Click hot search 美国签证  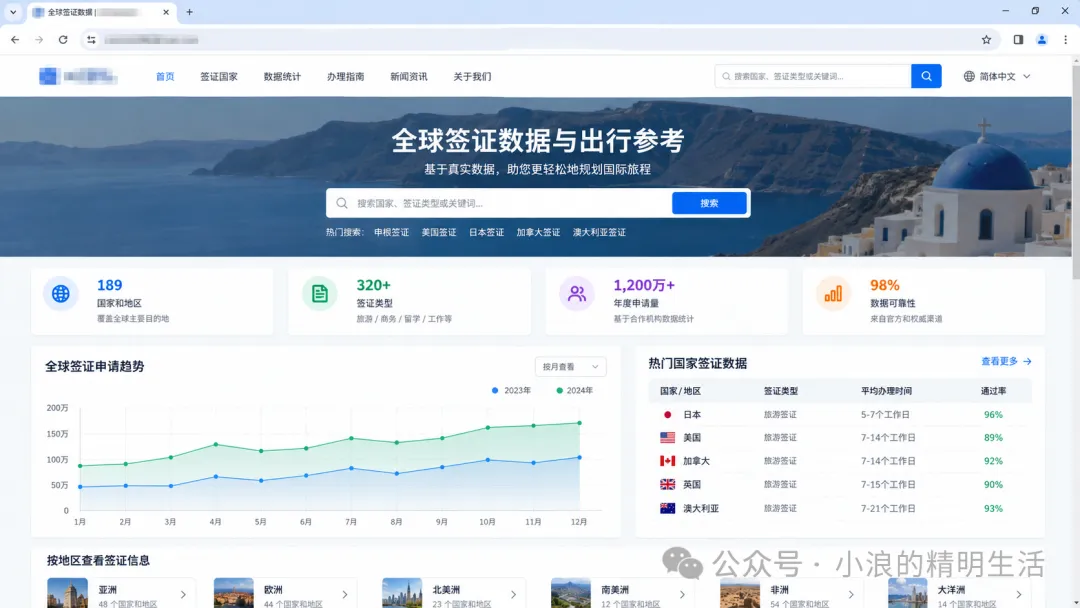439,233
